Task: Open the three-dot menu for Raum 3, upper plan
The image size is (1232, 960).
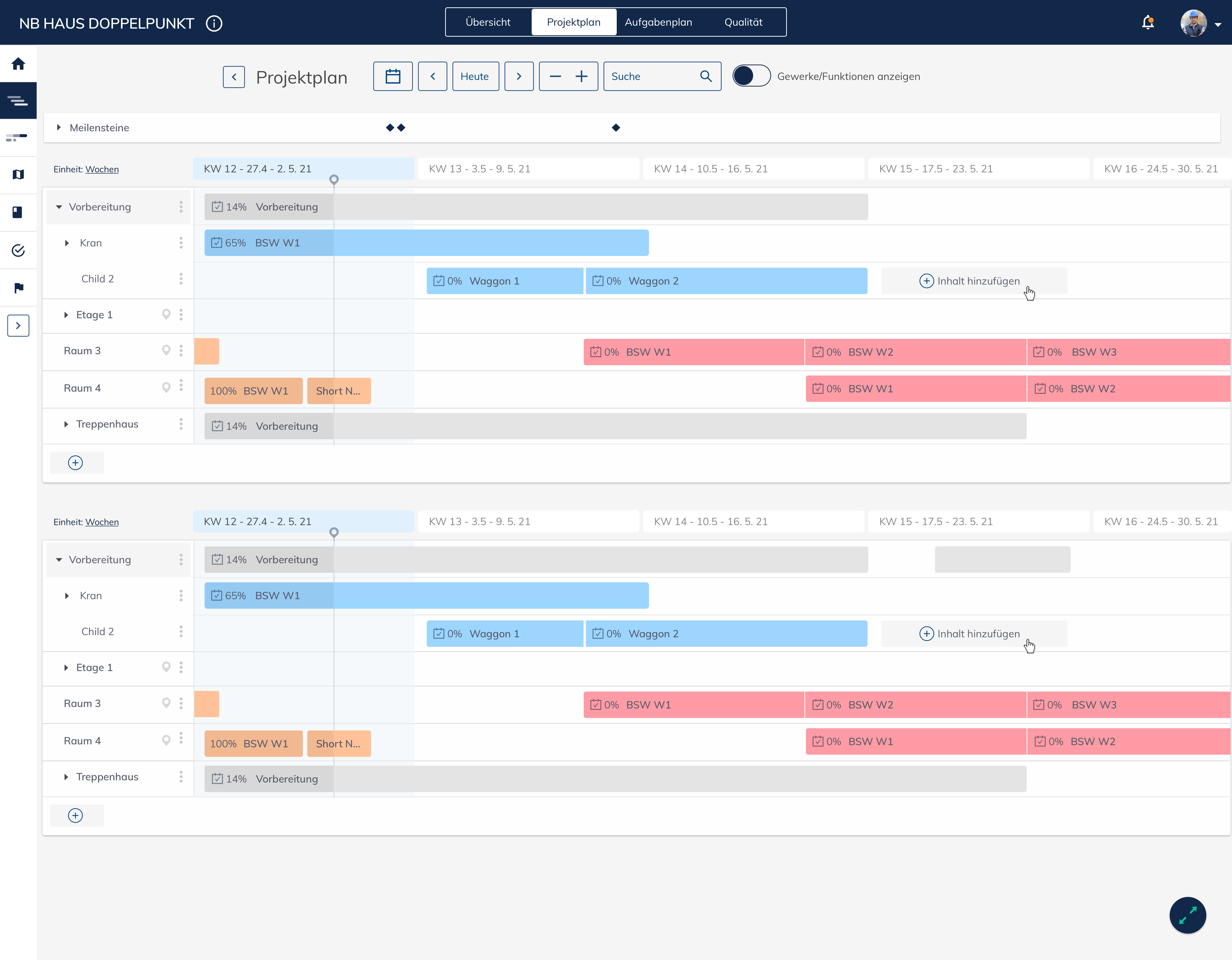Action: tap(181, 351)
